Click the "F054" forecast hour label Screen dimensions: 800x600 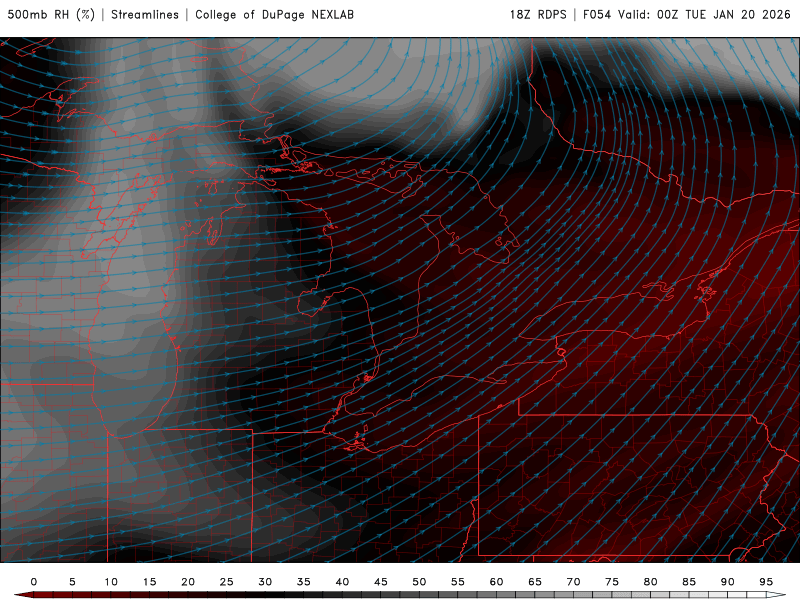pos(597,15)
